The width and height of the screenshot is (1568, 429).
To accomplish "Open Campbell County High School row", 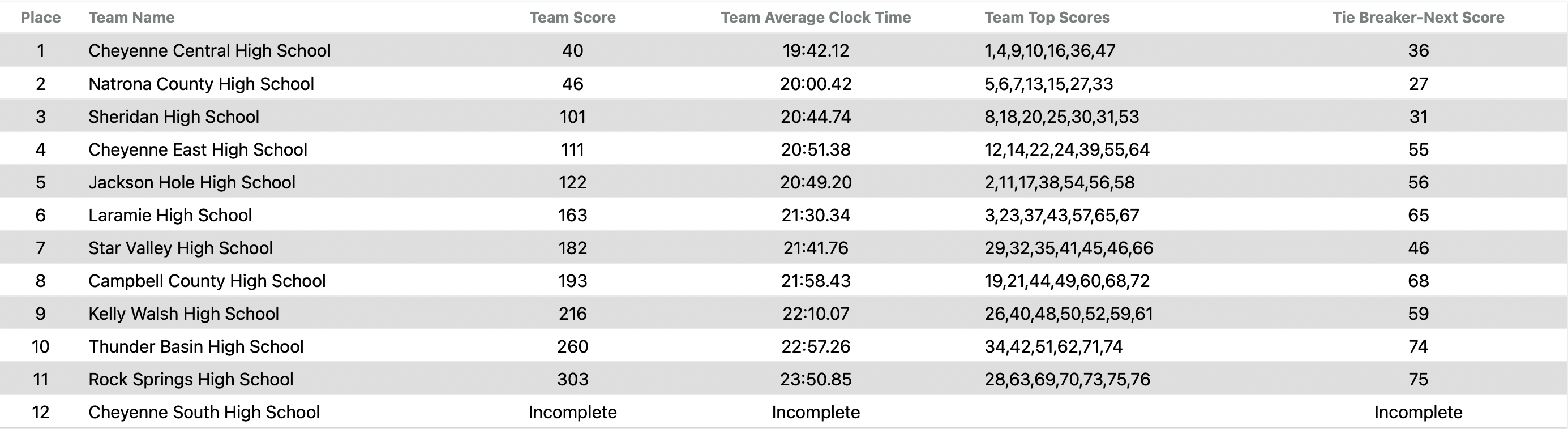I will [x=207, y=281].
